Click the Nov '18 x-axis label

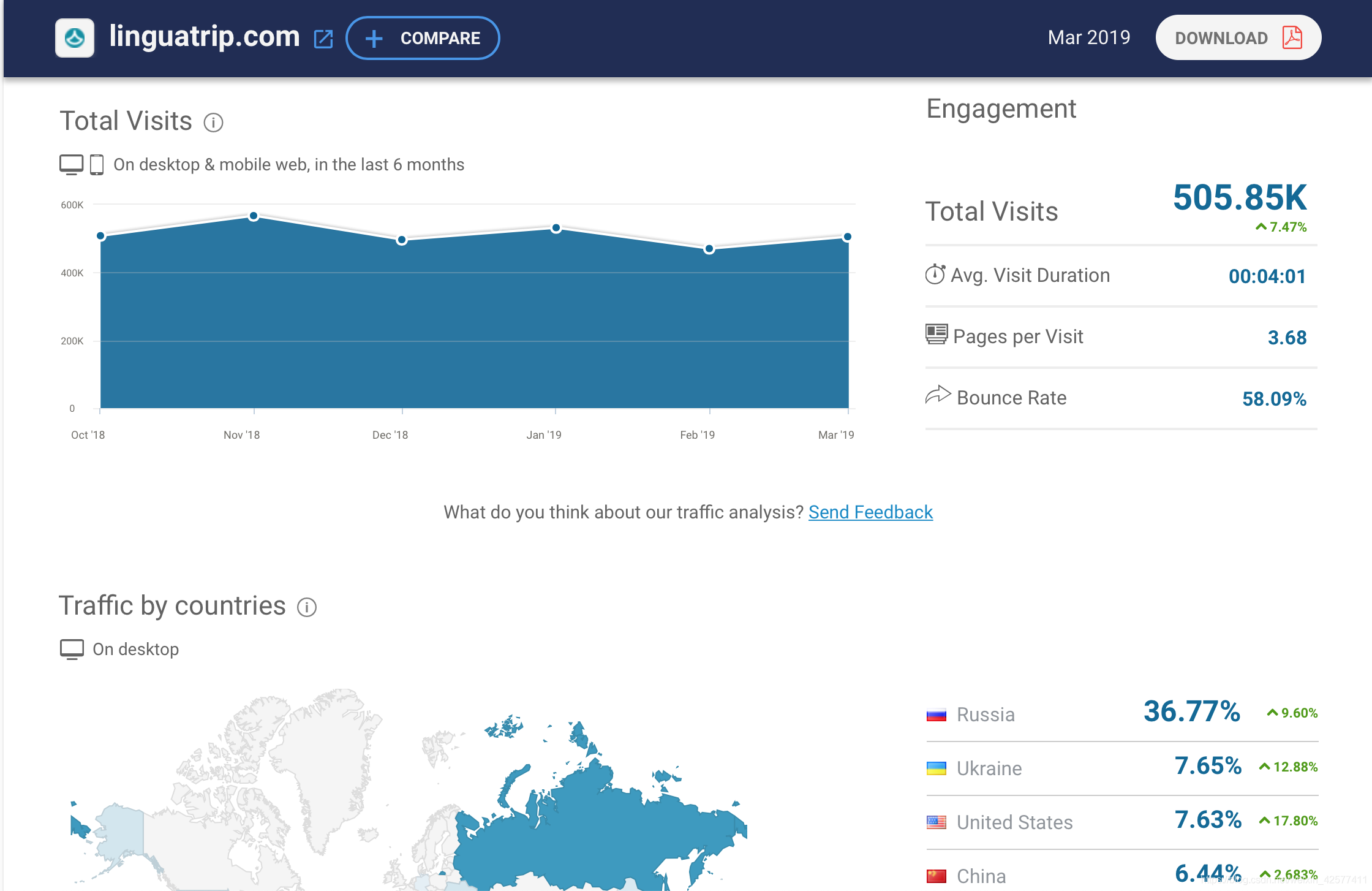tap(241, 435)
